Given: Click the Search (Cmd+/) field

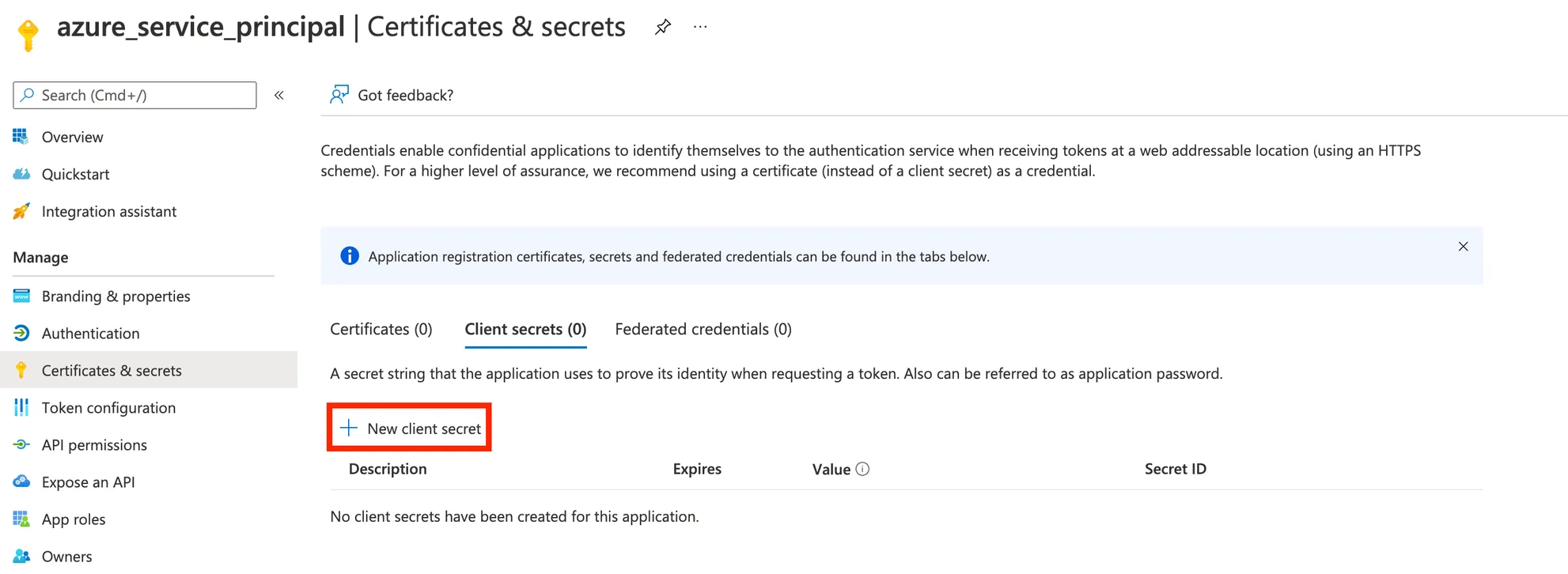Looking at the screenshot, I should [134, 96].
